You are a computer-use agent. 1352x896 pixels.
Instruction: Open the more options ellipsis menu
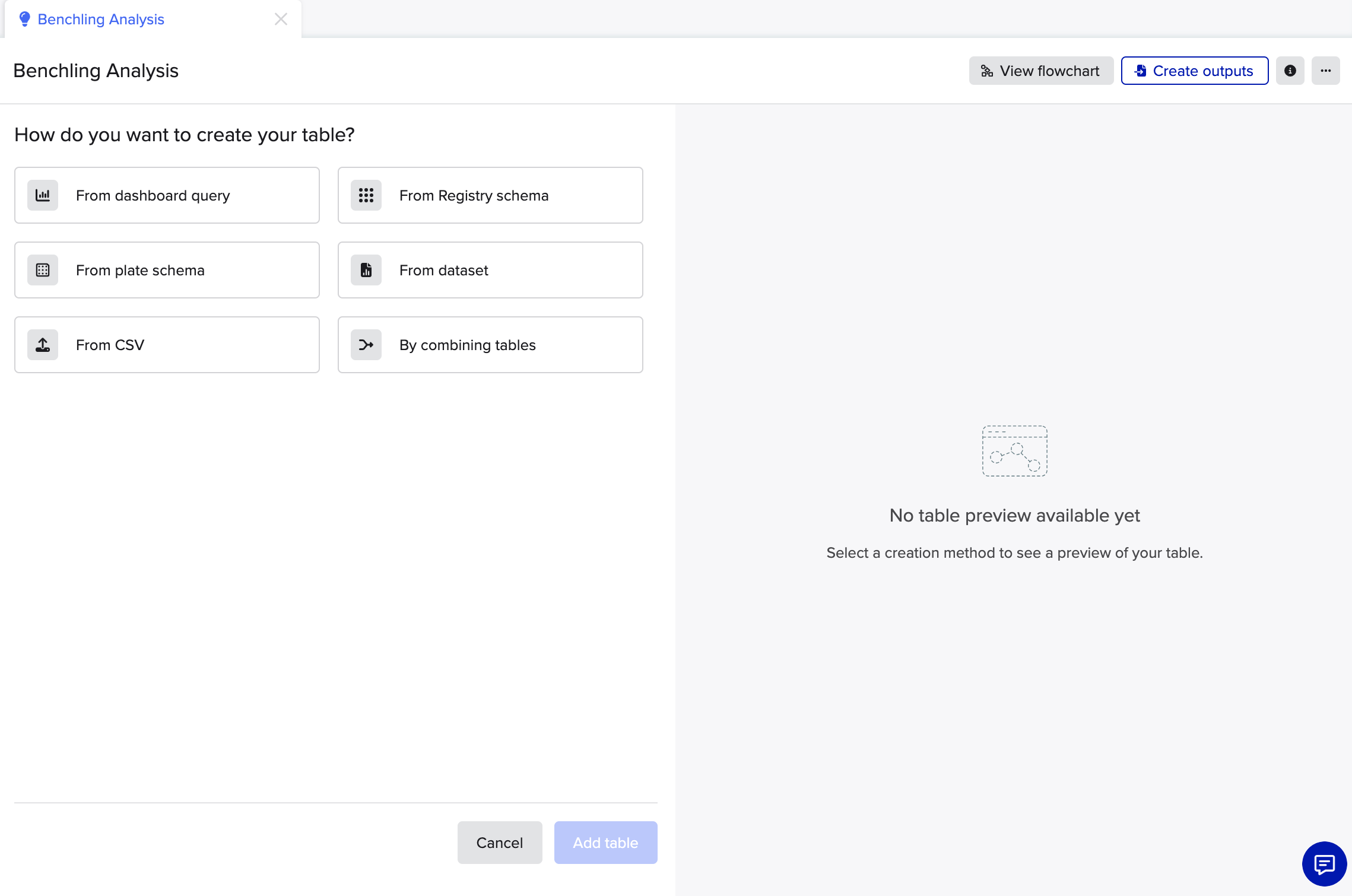(x=1325, y=71)
